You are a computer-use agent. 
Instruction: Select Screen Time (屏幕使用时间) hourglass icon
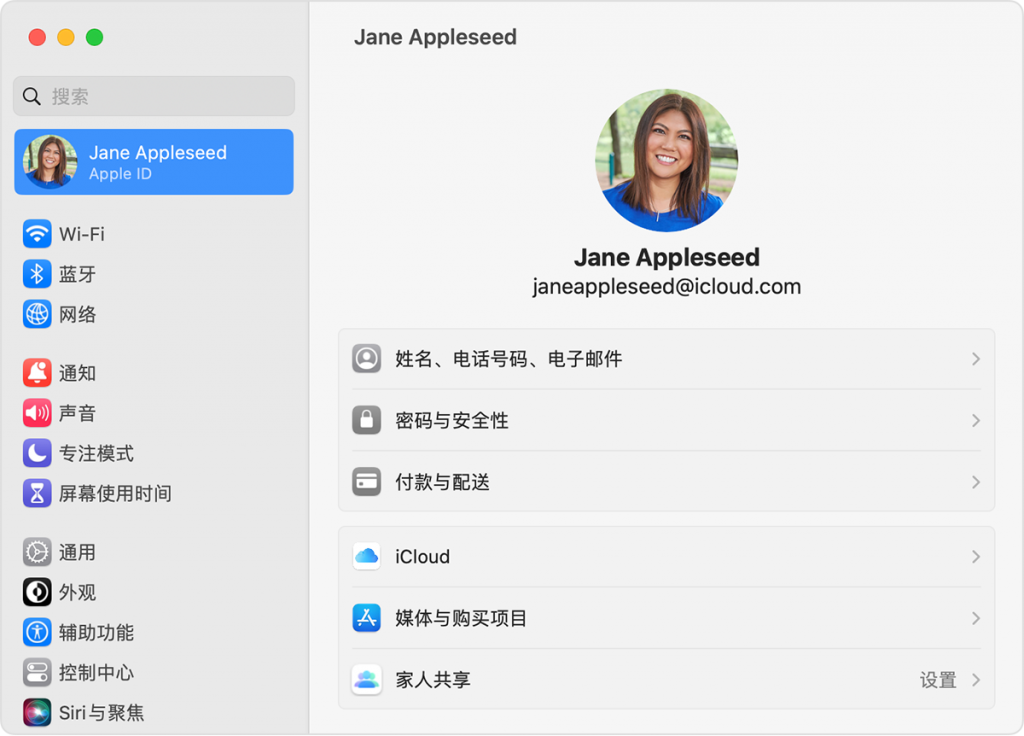coord(37,494)
